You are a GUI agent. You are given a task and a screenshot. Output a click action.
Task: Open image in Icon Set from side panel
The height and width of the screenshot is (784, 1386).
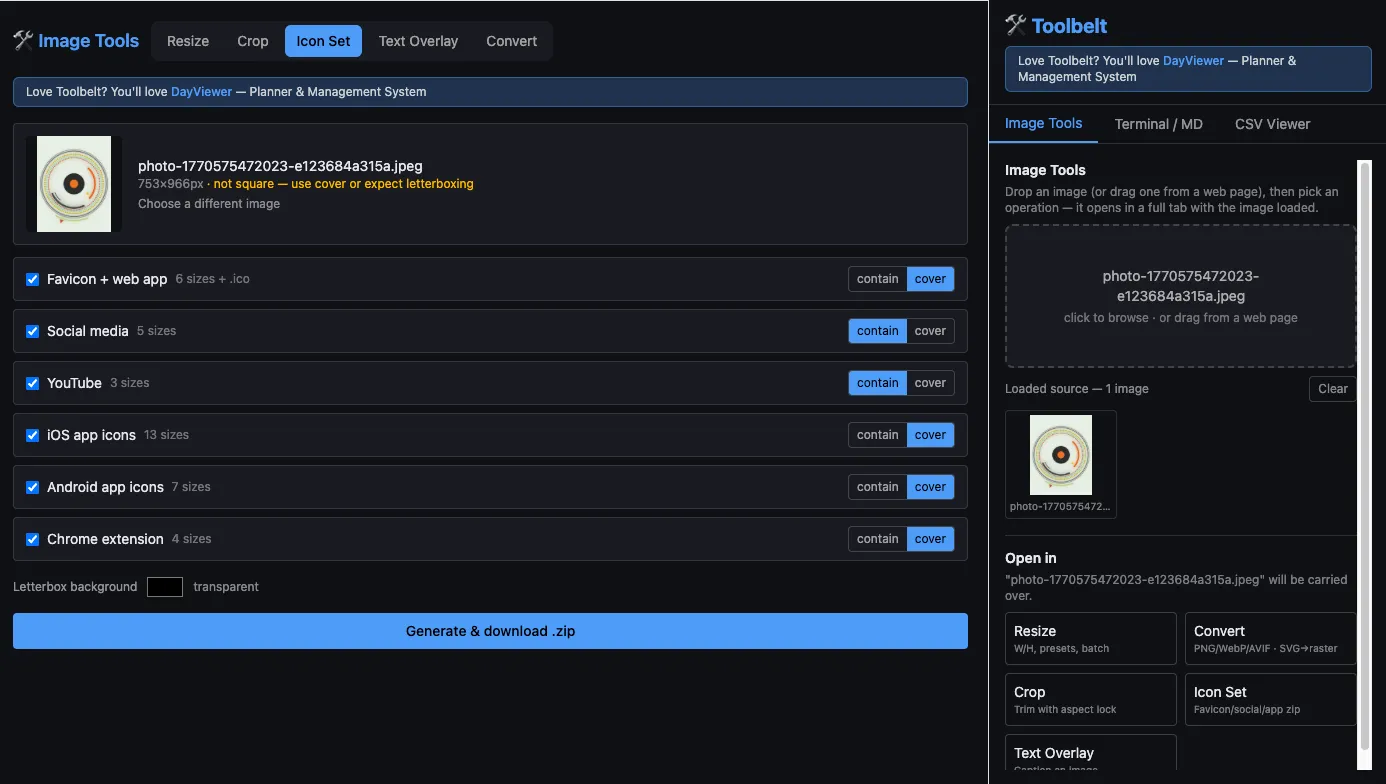pyautogui.click(x=1270, y=699)
